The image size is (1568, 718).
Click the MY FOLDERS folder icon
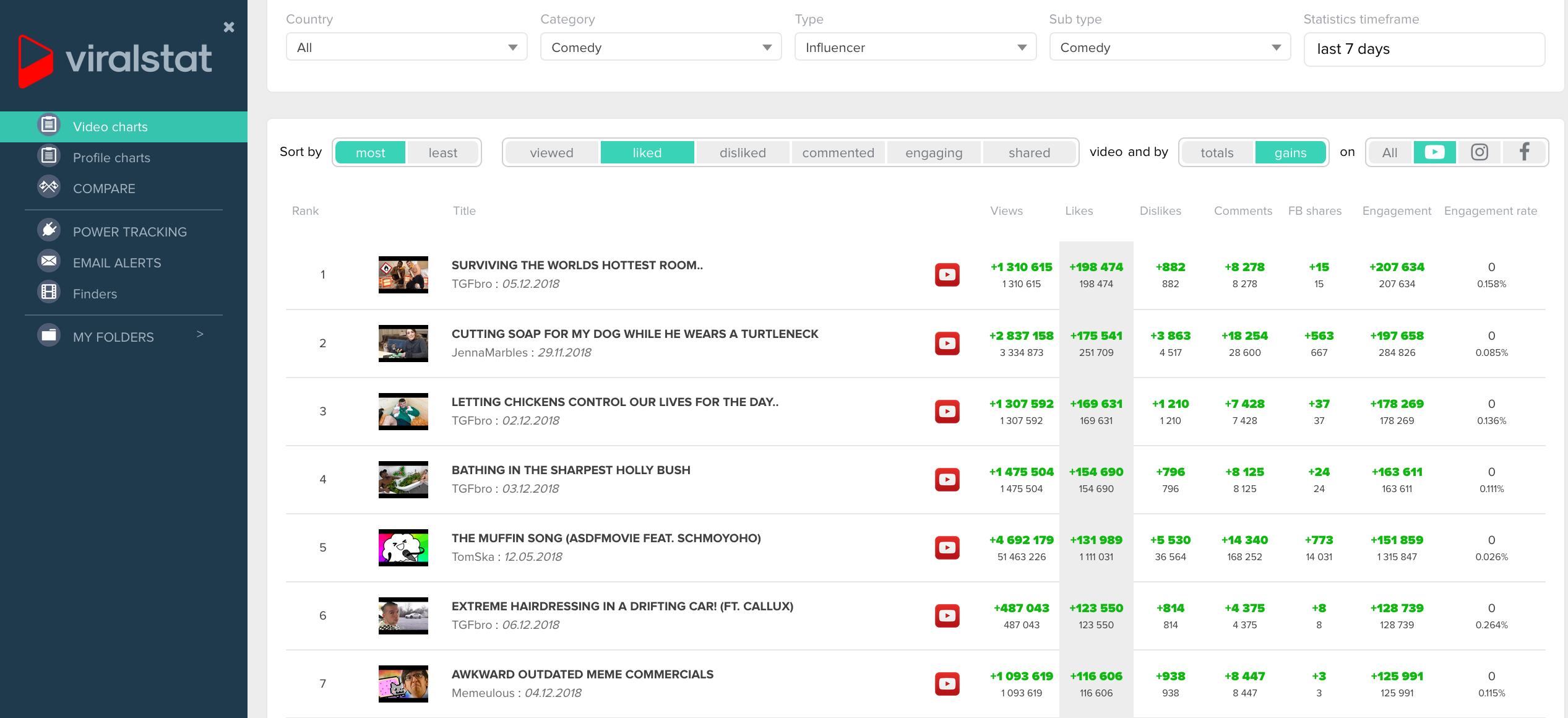(49, 335)
